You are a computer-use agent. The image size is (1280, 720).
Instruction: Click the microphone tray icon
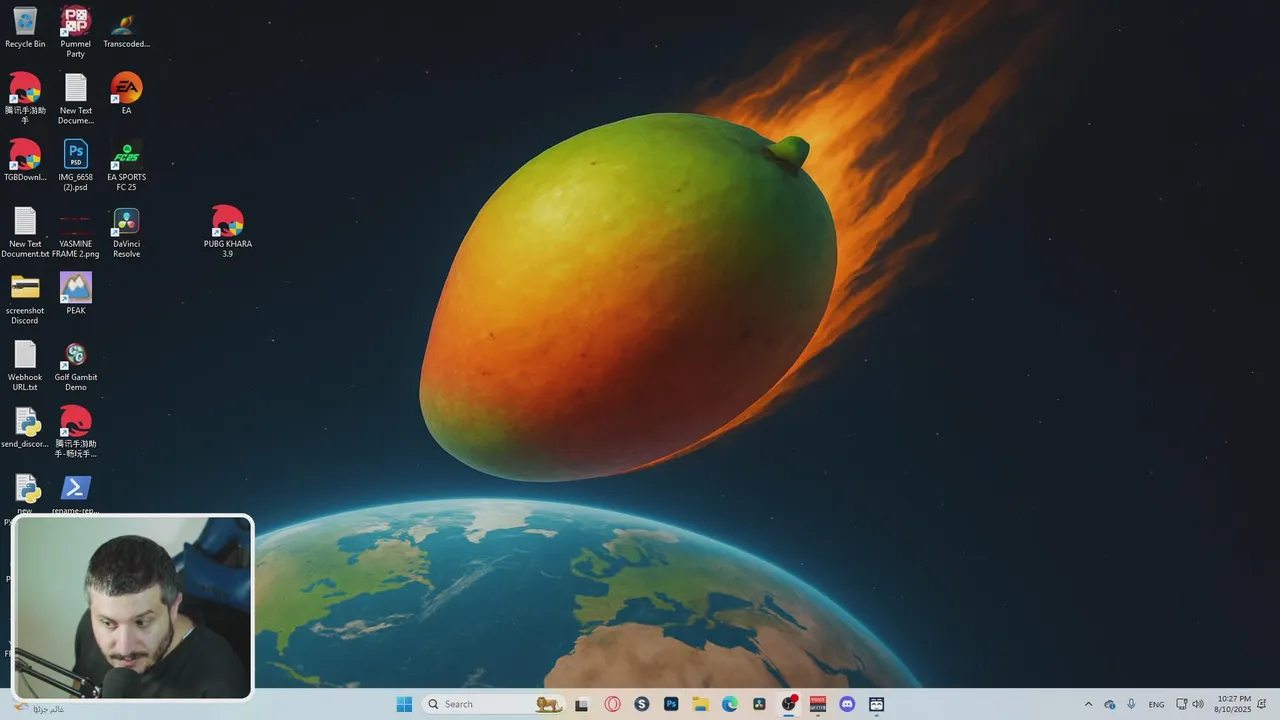coord(1131,704)
